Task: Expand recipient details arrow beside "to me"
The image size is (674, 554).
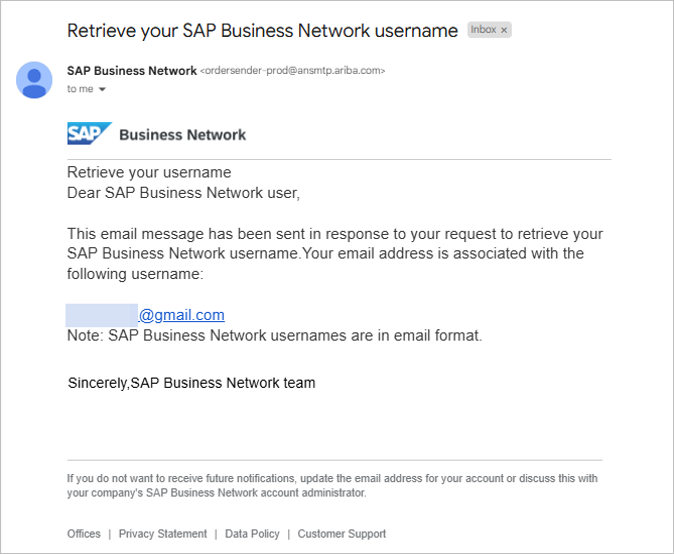Action: point(102,90)
